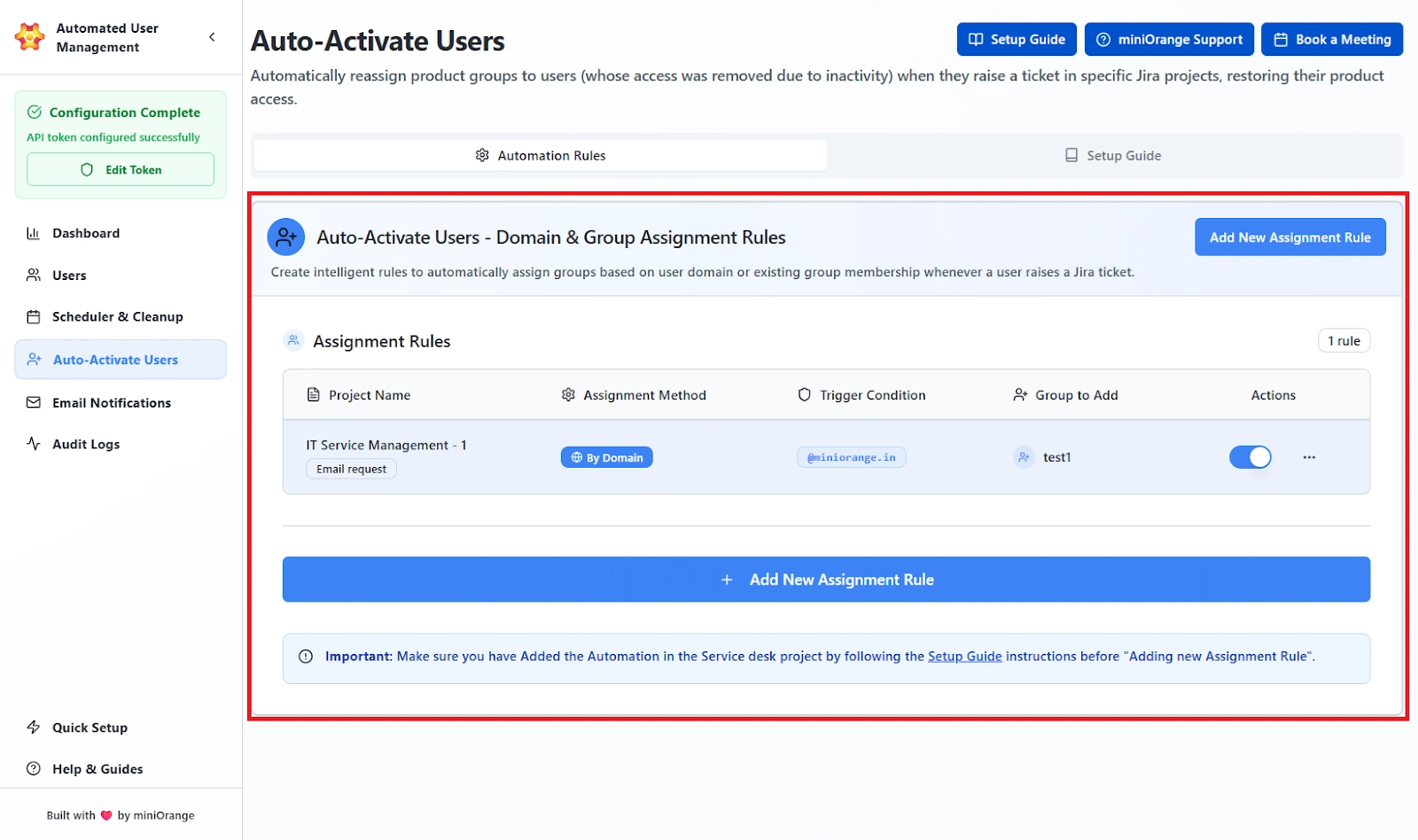Launch Quick Setup with the lightning icon

(x=34, y=727)
